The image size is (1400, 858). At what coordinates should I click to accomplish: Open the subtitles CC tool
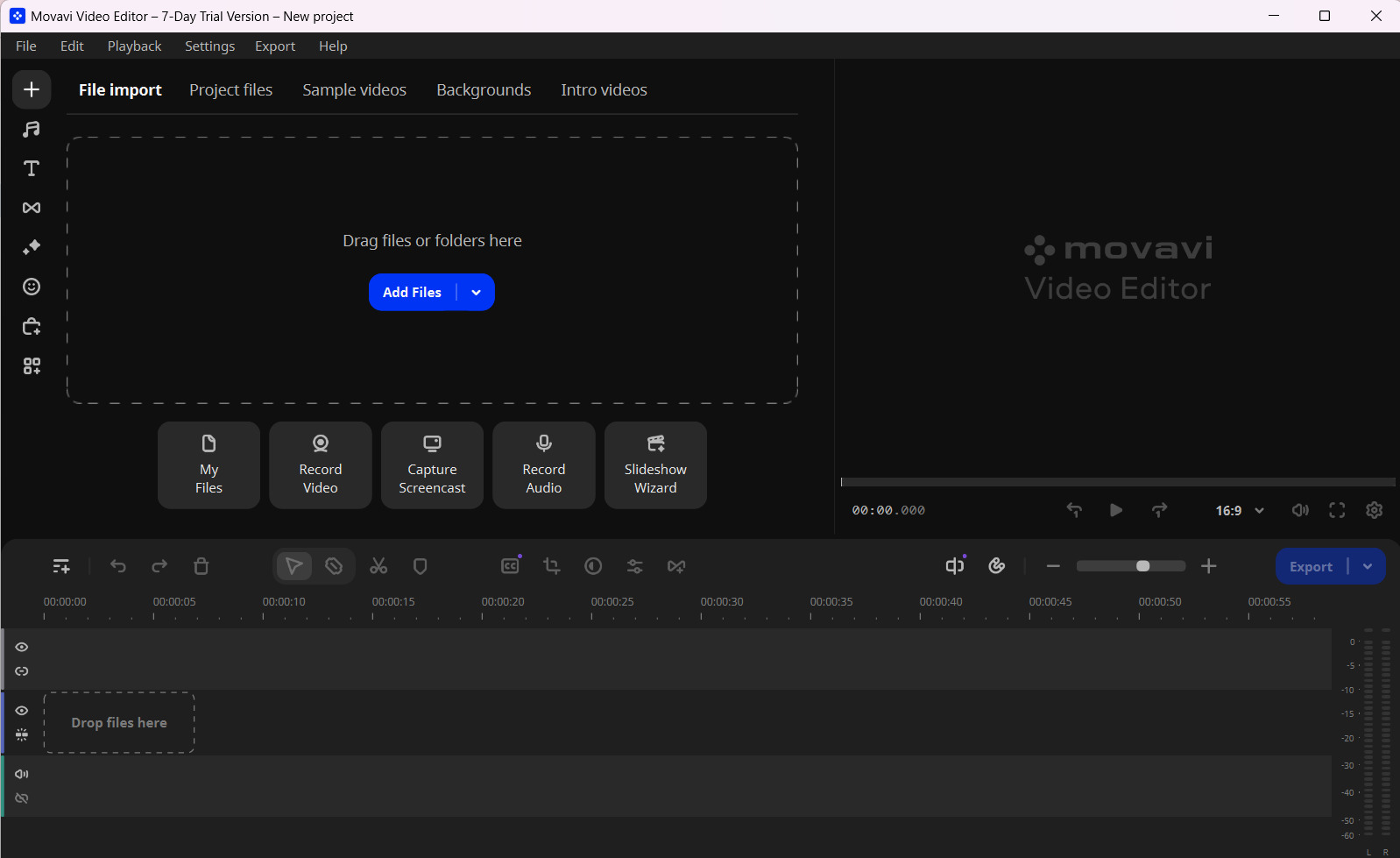coord(511,566)
